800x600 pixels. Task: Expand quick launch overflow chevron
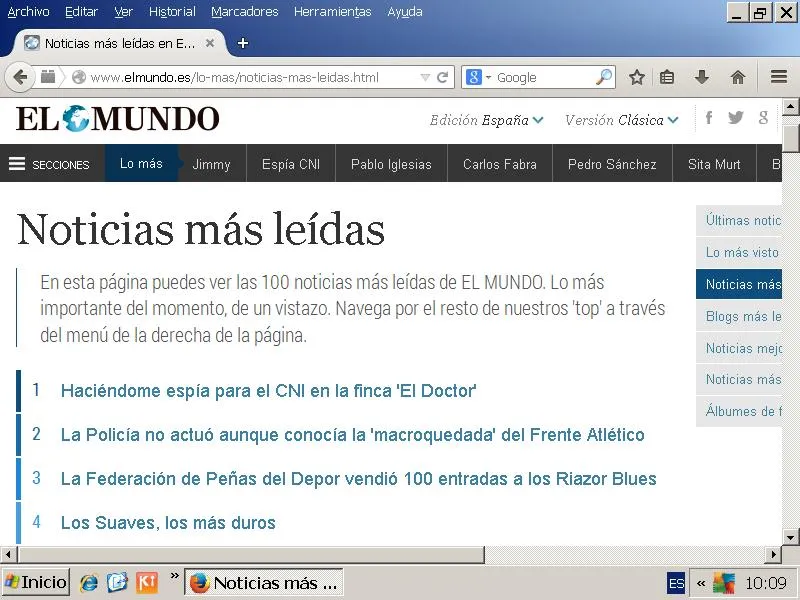[174, 576]
